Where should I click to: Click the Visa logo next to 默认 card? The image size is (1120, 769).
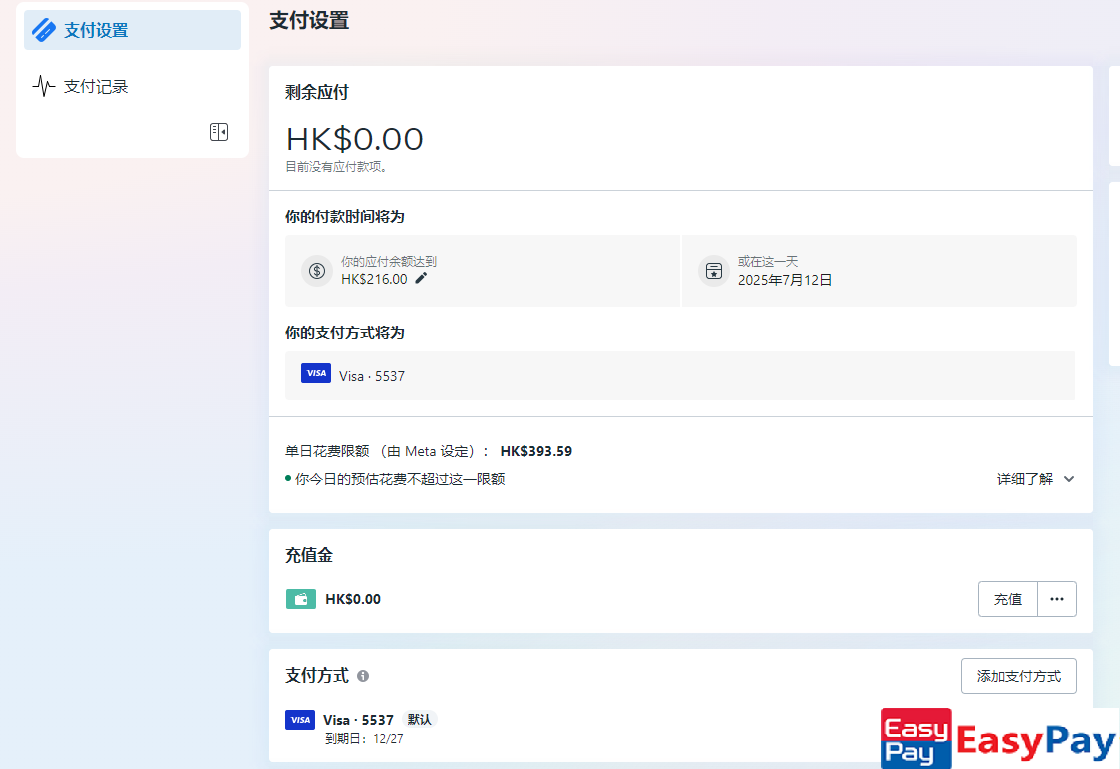click(x=300, y=720)
